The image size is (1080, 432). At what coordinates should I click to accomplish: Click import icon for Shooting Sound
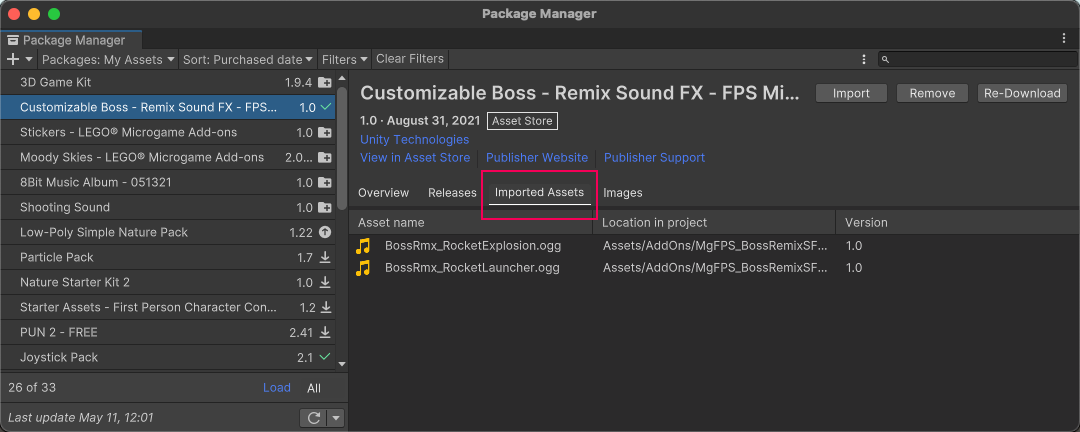pyautogui.click(x=325, y=207)
